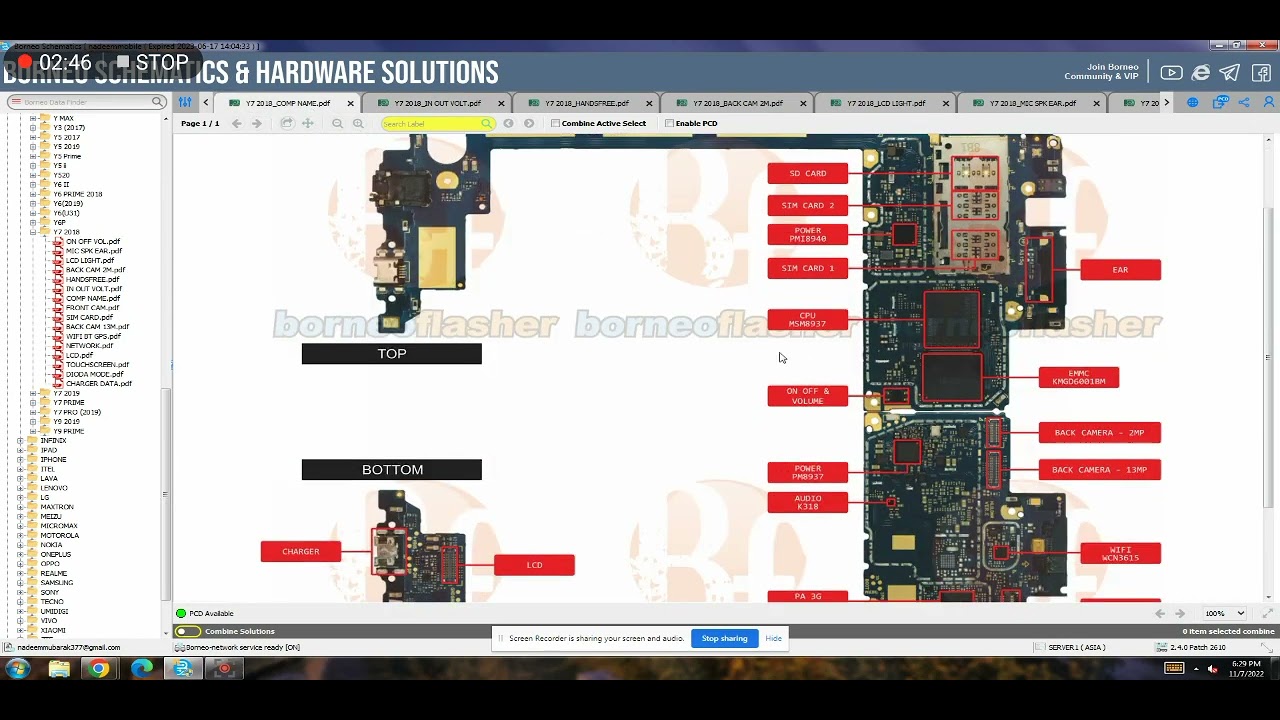
Task: Click the SERVER 1 (ASIA) status entry
Action: pyautogui.click(x=1069, y=648)
